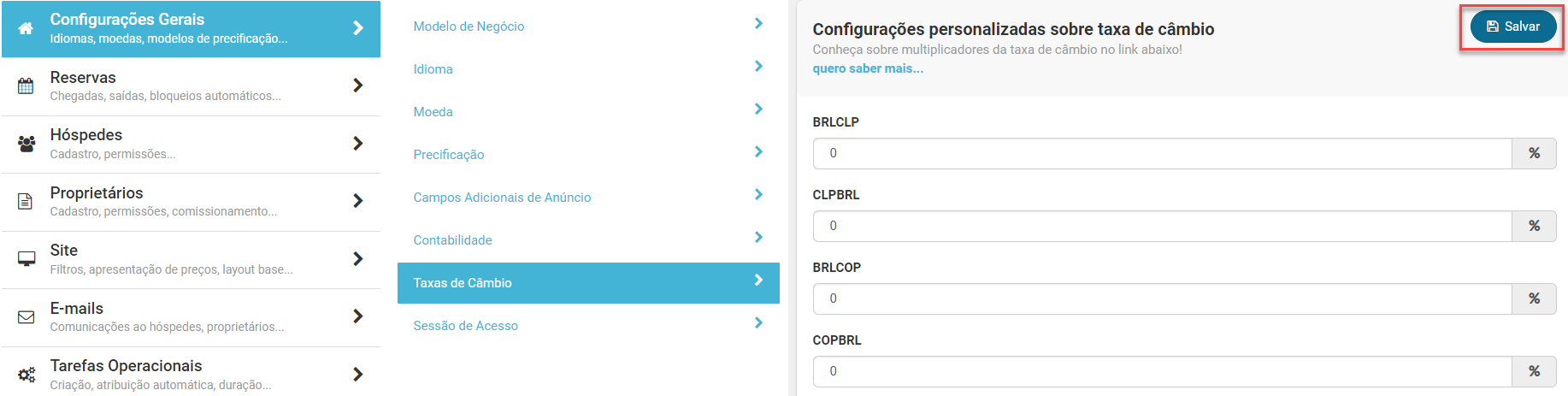Open the Idioma settings item

(x=433, y=69)
